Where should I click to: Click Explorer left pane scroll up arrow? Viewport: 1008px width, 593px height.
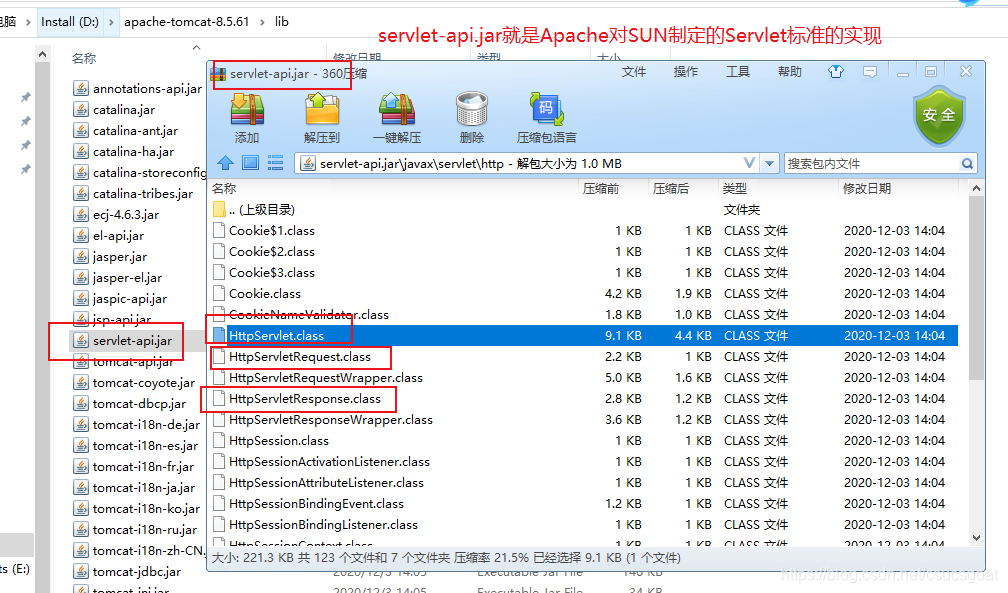coord(42,55)
